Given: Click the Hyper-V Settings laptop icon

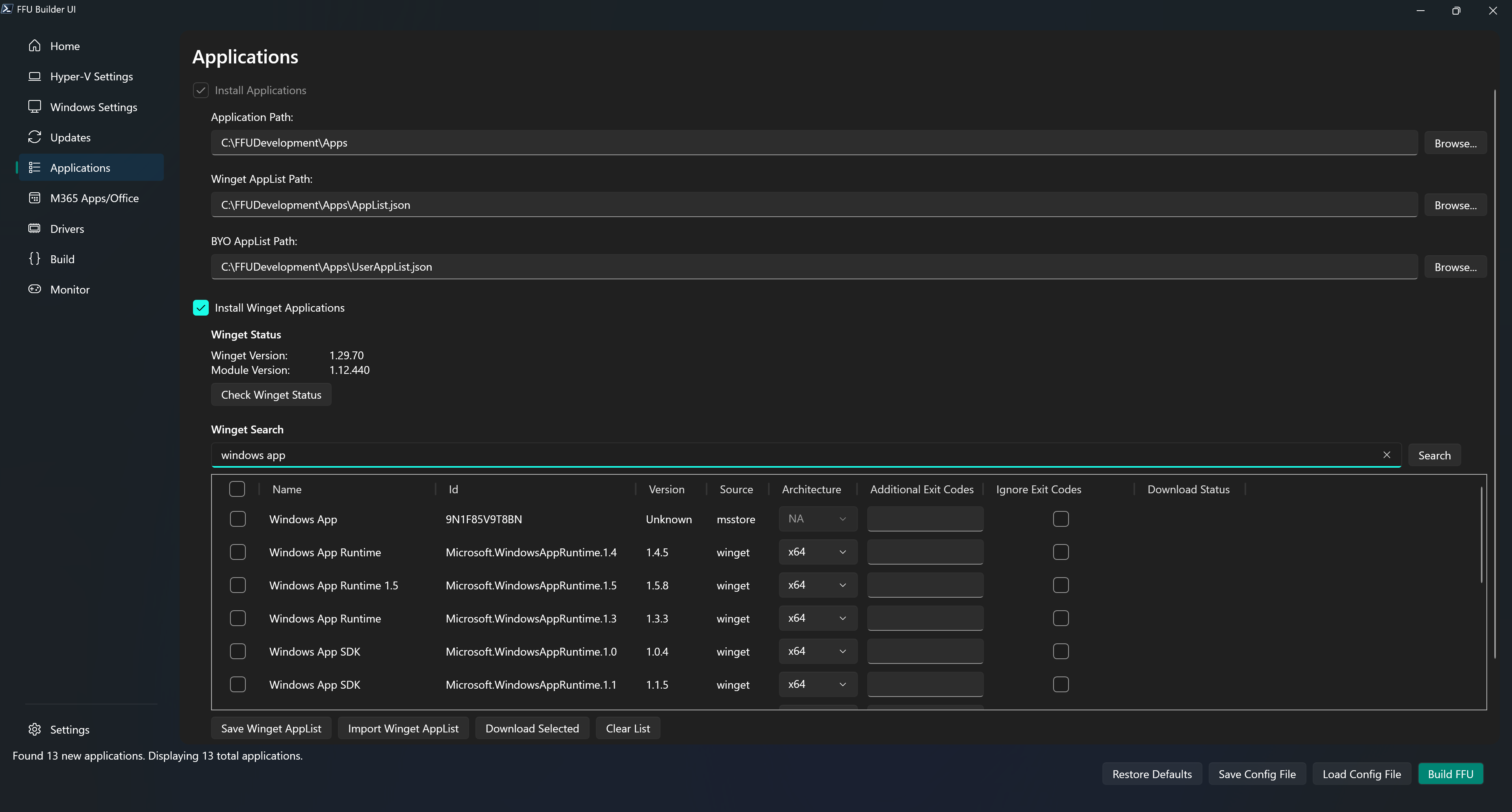Looking at the screenshot, I should coord(35,76).
